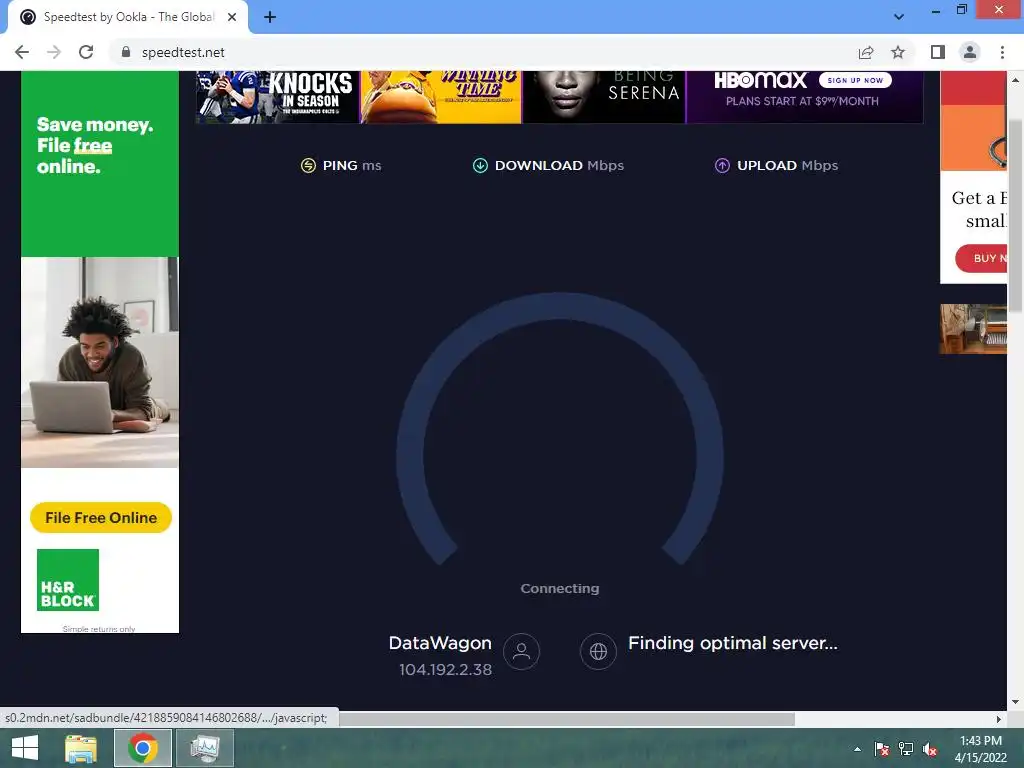The image size is (1024, 768).
Task: Click the muted volume tray icon
Action: (930, 749)
